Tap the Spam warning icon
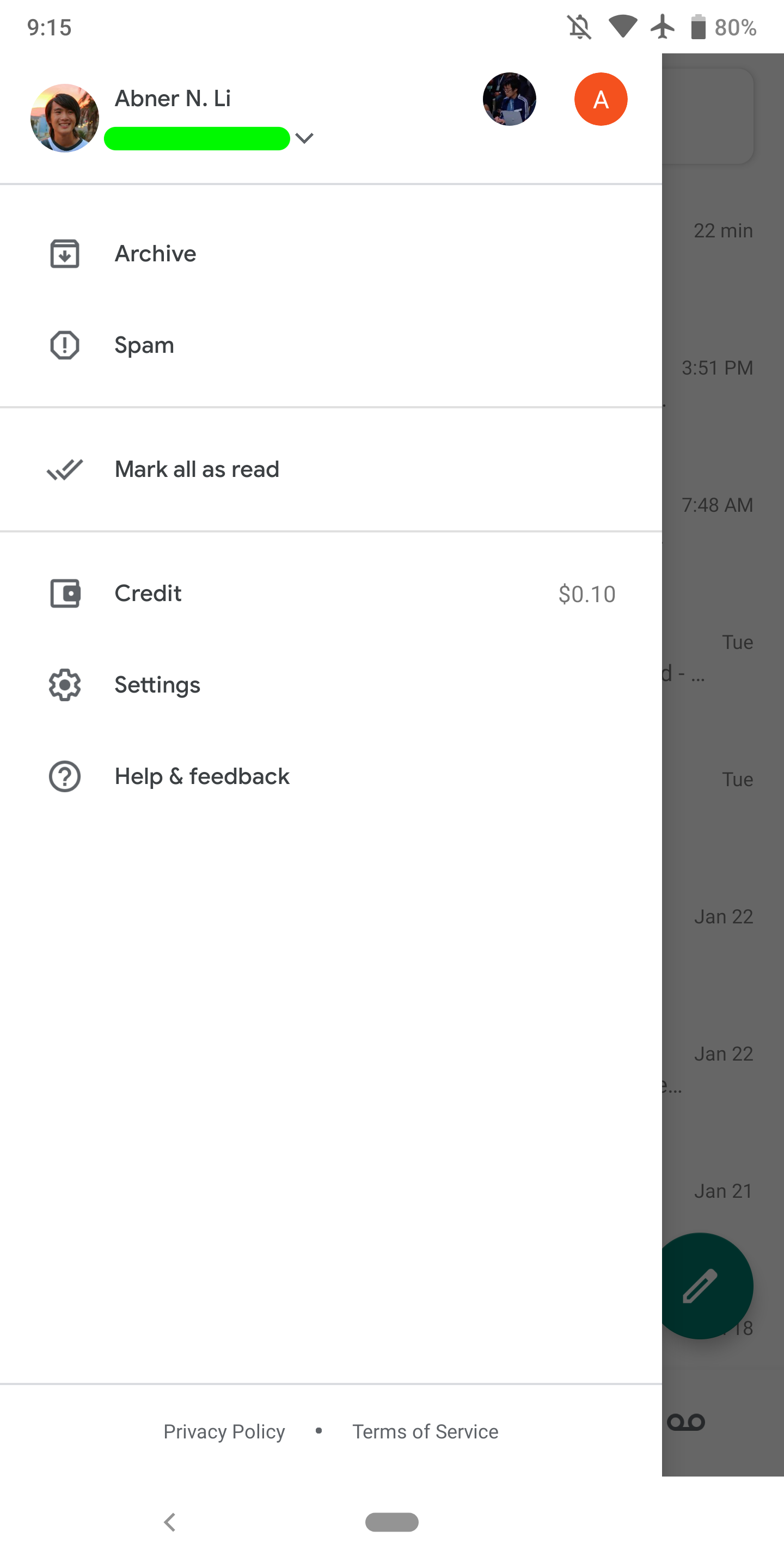Viewport: 784px width, 1568px height. (65, 345)
